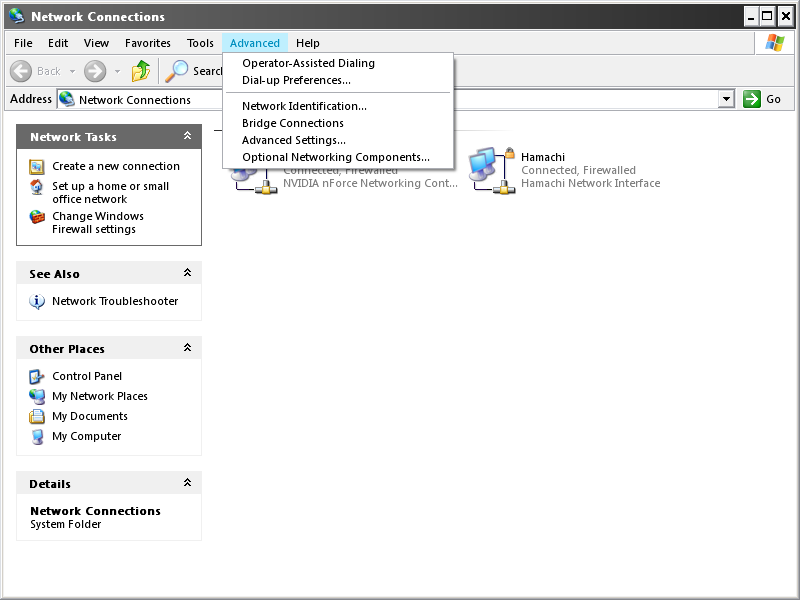Collapse the Network Tasks panel
This screenshot has width=800, height=600.
coord(187,136)
